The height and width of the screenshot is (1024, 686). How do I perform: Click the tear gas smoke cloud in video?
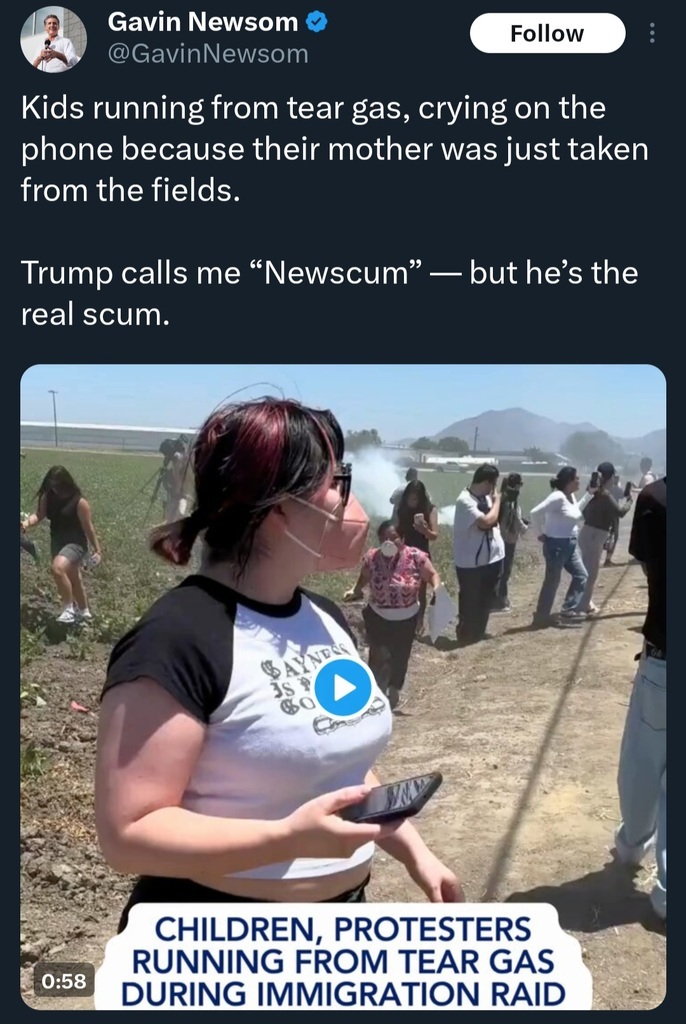pos(376,480)
